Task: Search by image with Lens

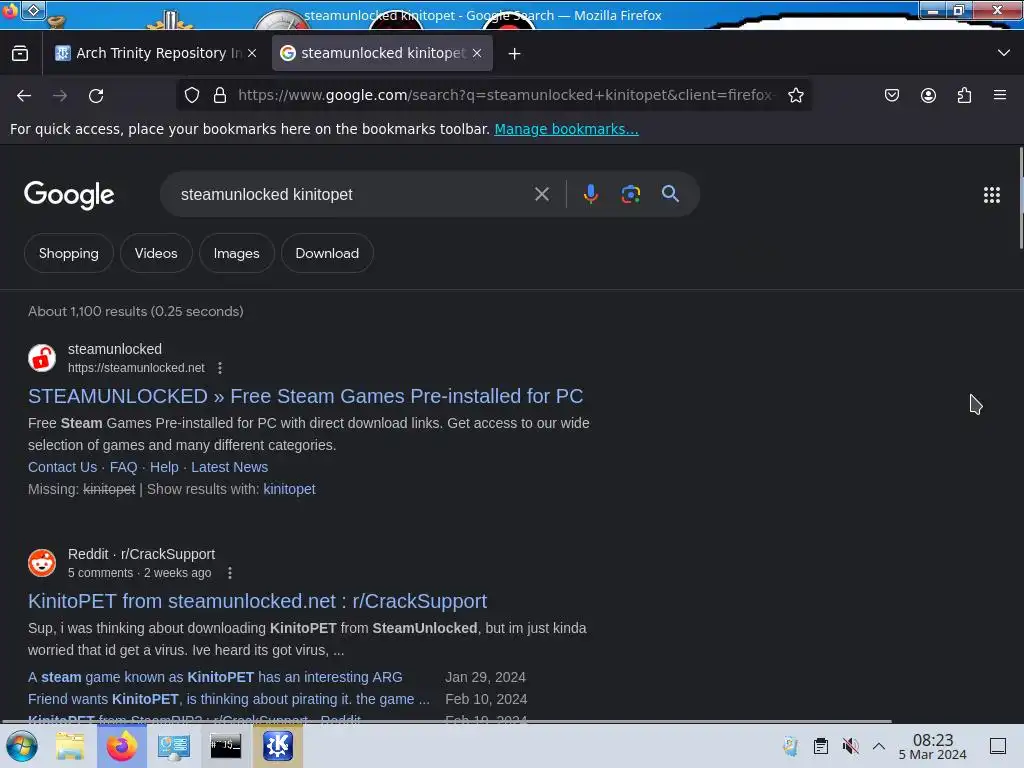Action: tap(630, 194)
